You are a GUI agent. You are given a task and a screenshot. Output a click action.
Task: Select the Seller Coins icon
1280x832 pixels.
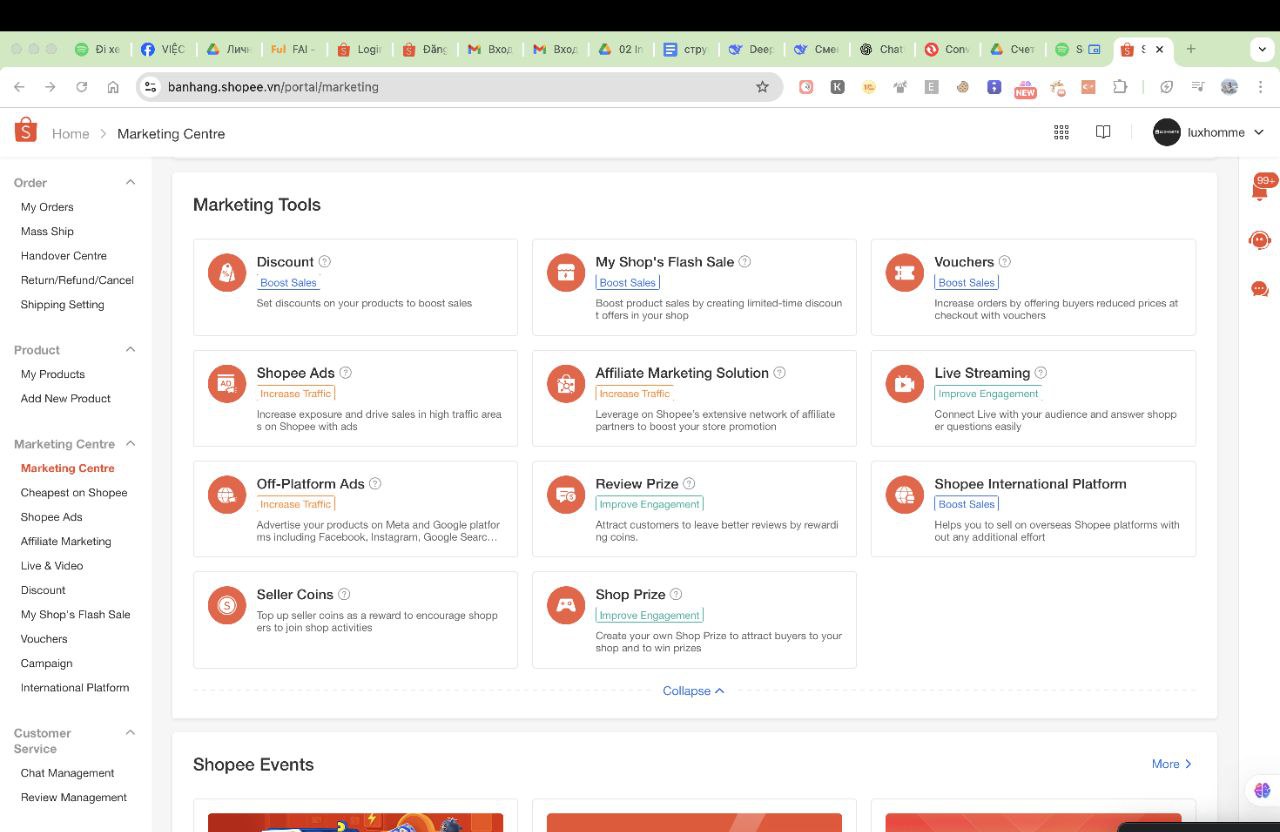227,605
